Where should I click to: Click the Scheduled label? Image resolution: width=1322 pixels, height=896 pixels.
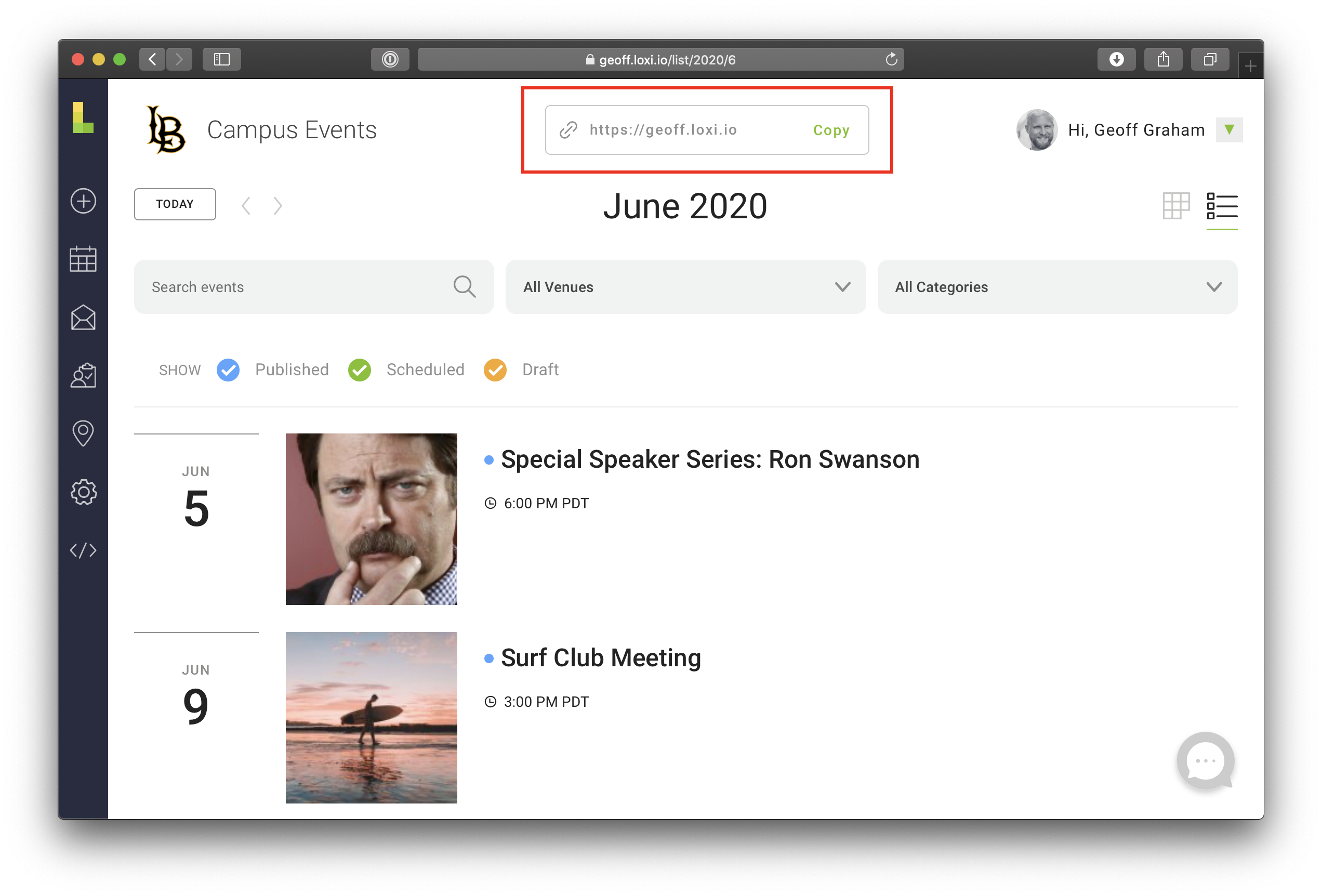tap(425, 370)
